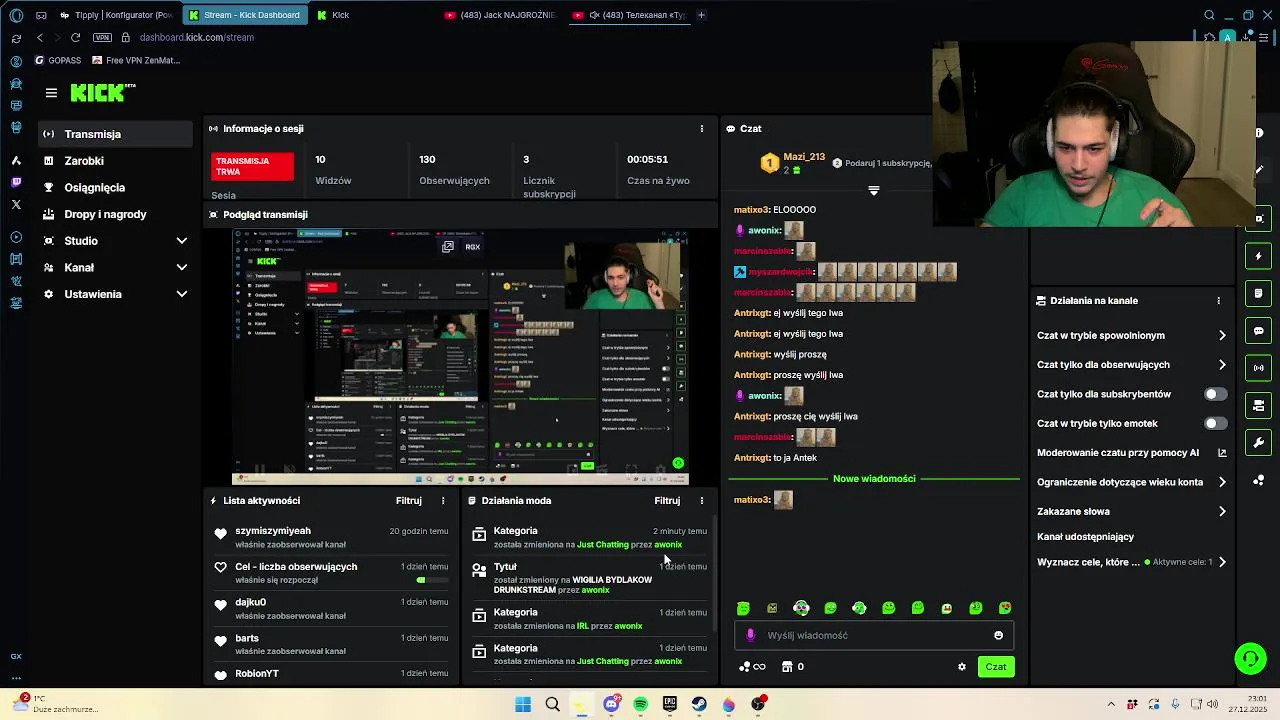Open GOPASS bookmark
This screenshot has width=1280, height=720.
(58, 61)
